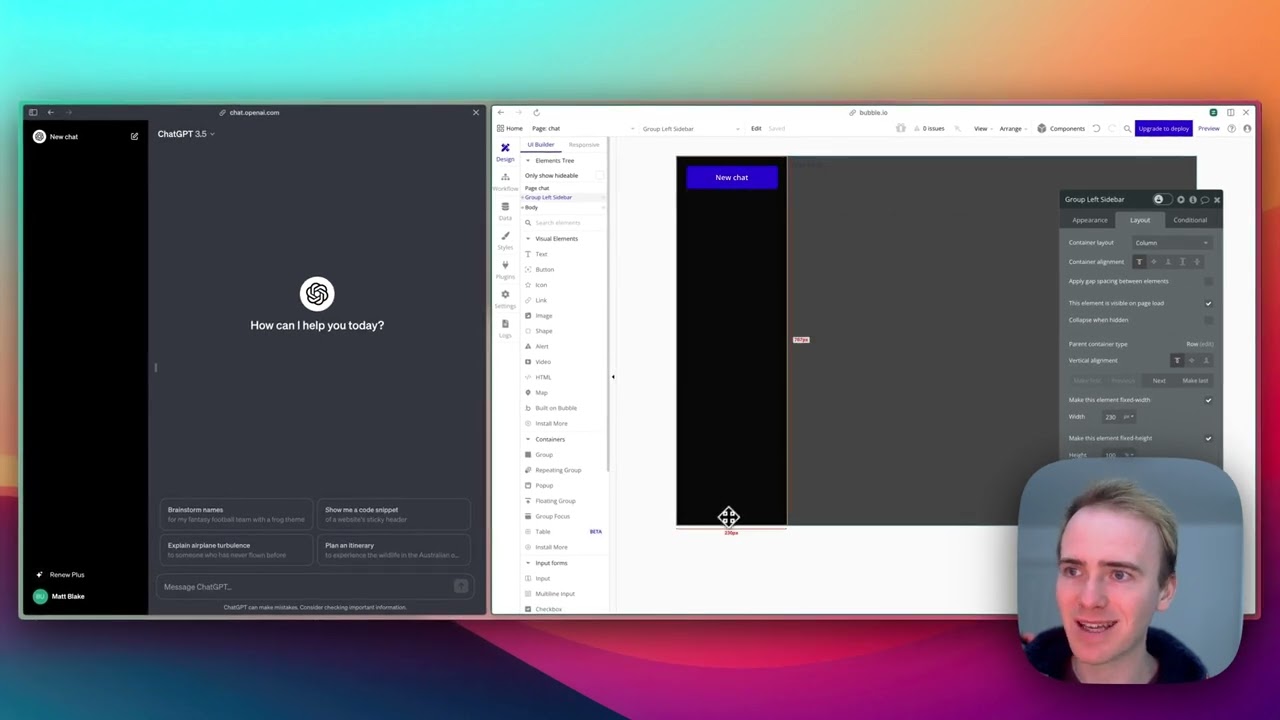This screenshot has width=1280, height=720.
Task: Click the Preview link in Bubble
Action: (x=1209, y=128)
